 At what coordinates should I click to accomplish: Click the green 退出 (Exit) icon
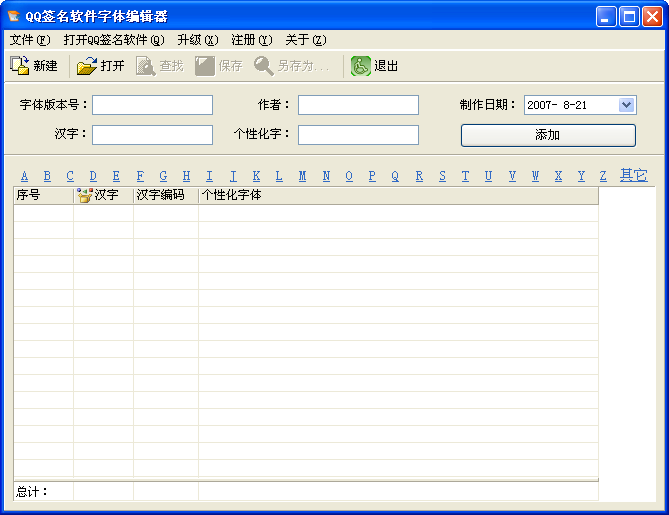tap(361, 66)
